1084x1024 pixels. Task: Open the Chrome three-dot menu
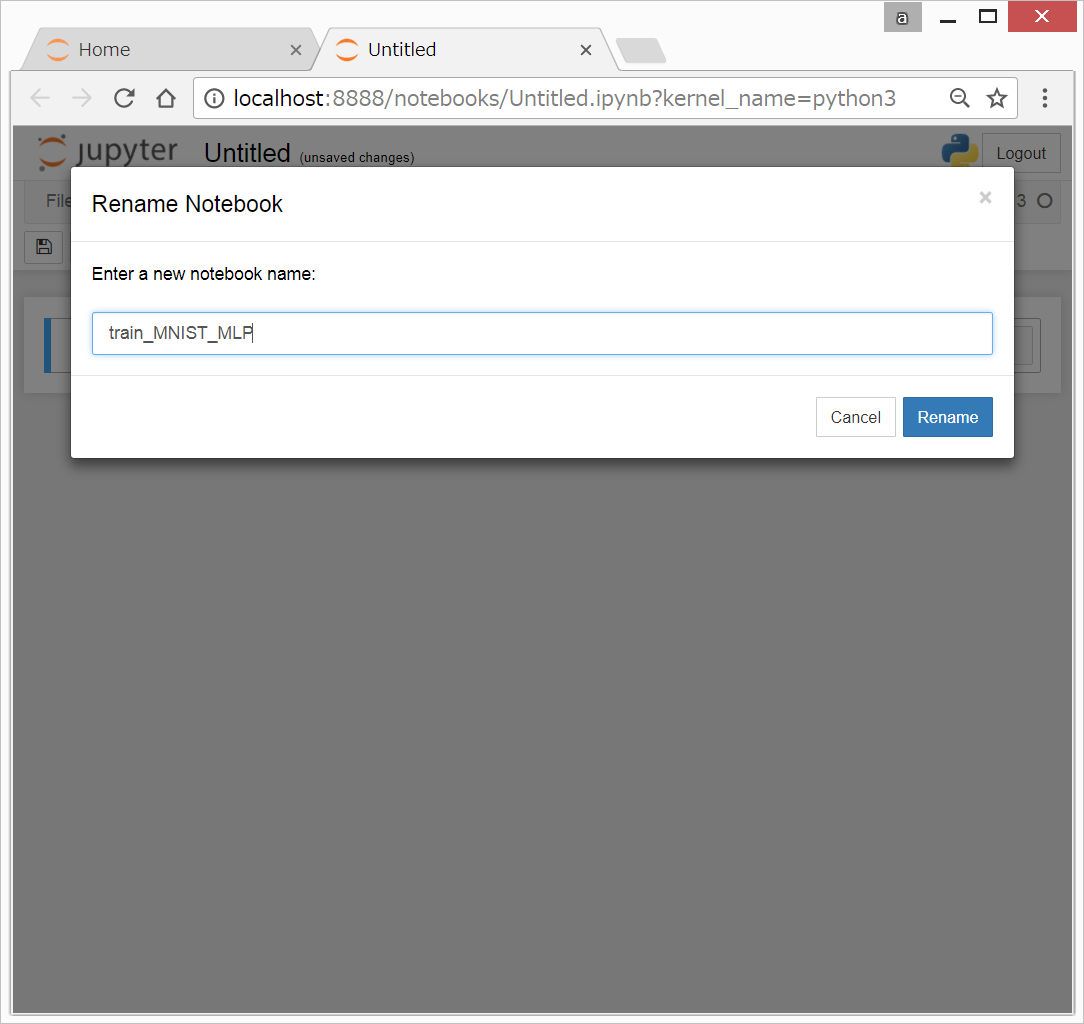(x=1045, y=98)
